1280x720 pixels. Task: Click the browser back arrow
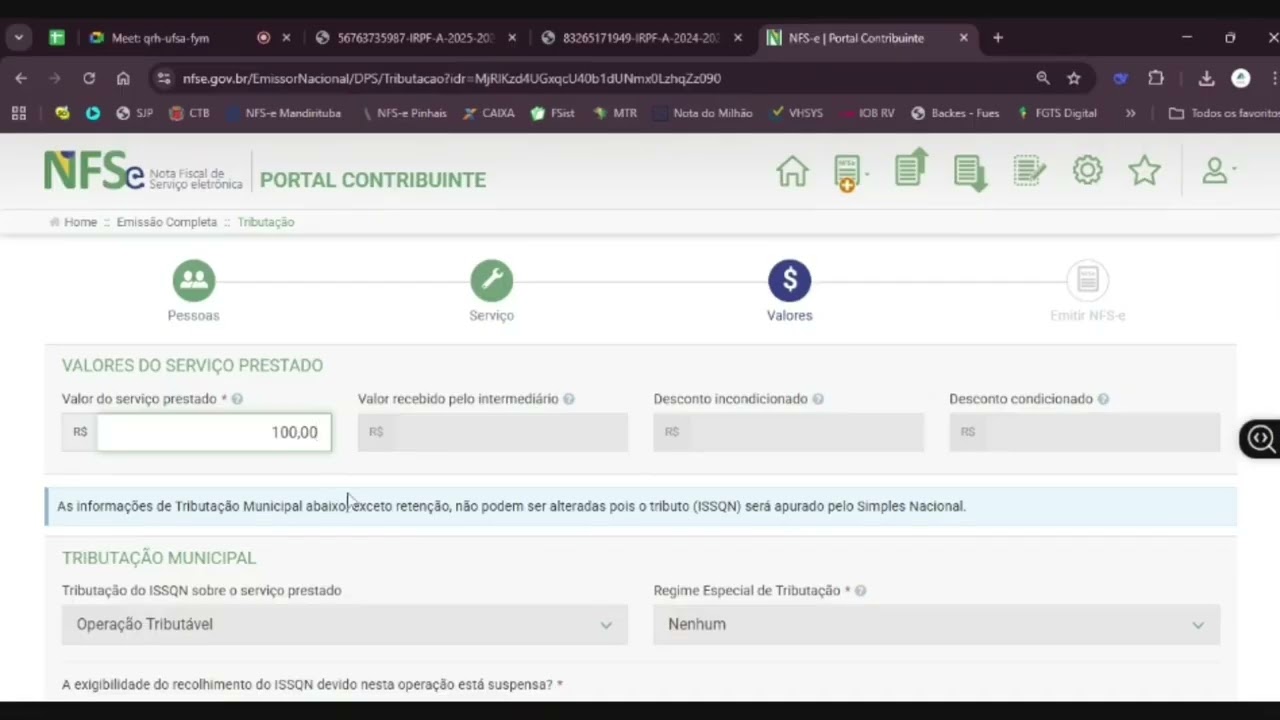point(21,78)
